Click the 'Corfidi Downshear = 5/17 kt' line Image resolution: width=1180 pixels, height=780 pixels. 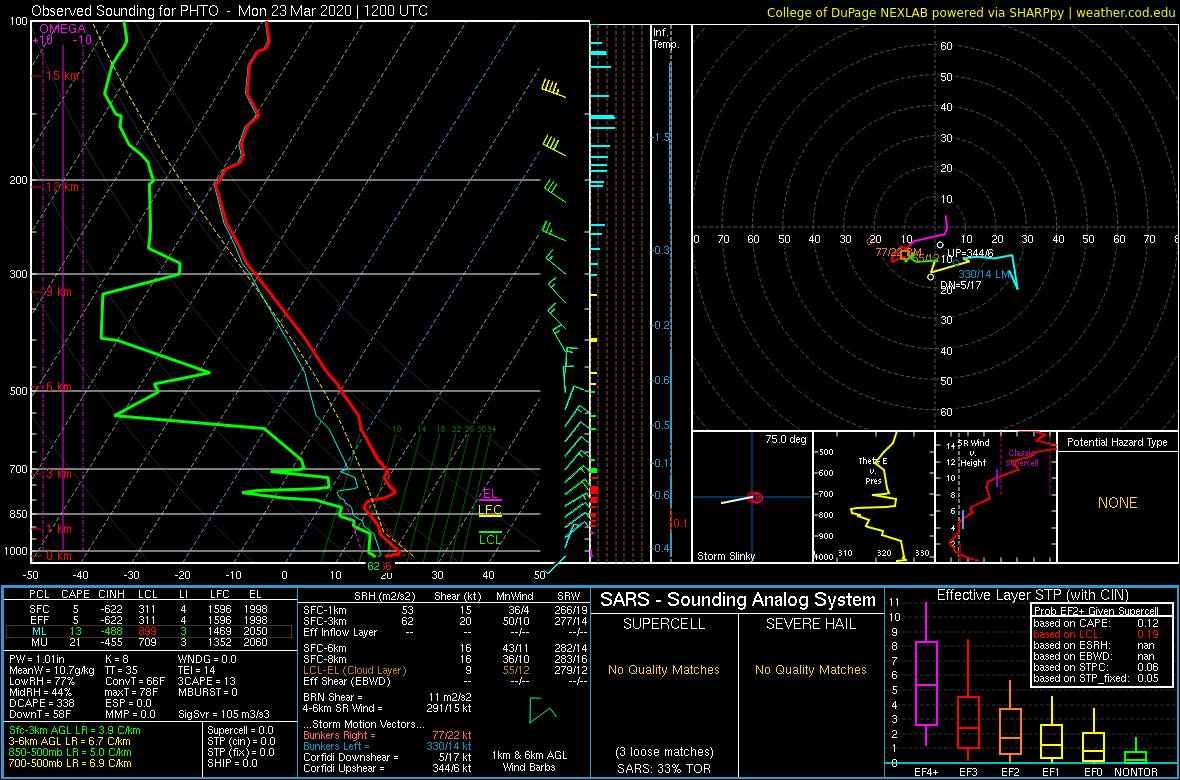click(386, 757)
